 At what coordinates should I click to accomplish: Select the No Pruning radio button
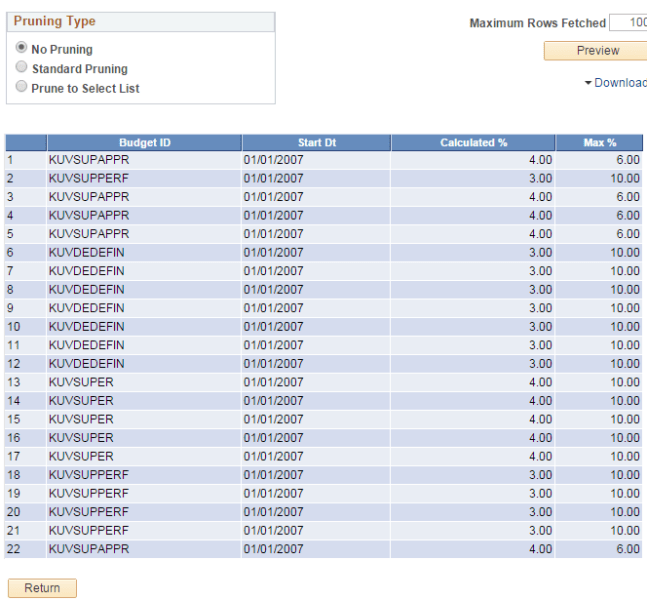pos(22,49)
